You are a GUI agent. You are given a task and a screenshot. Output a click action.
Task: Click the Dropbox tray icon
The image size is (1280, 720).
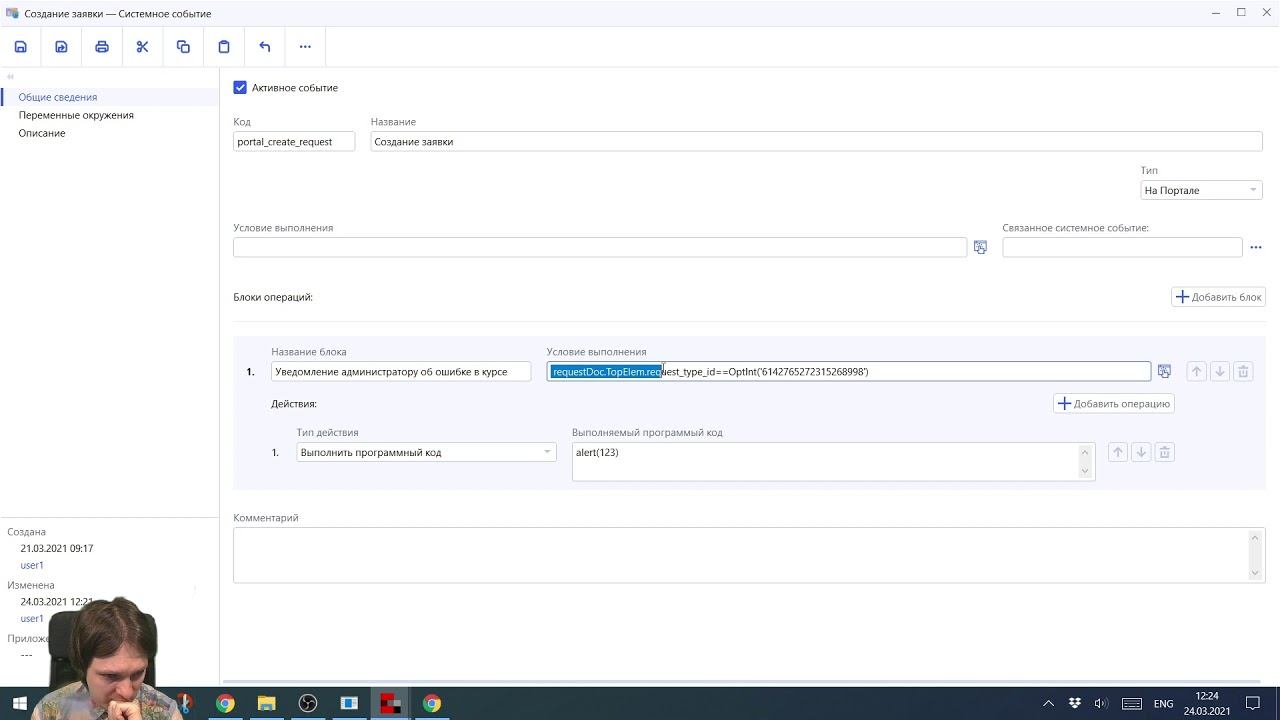click(x=1075, y=704)
